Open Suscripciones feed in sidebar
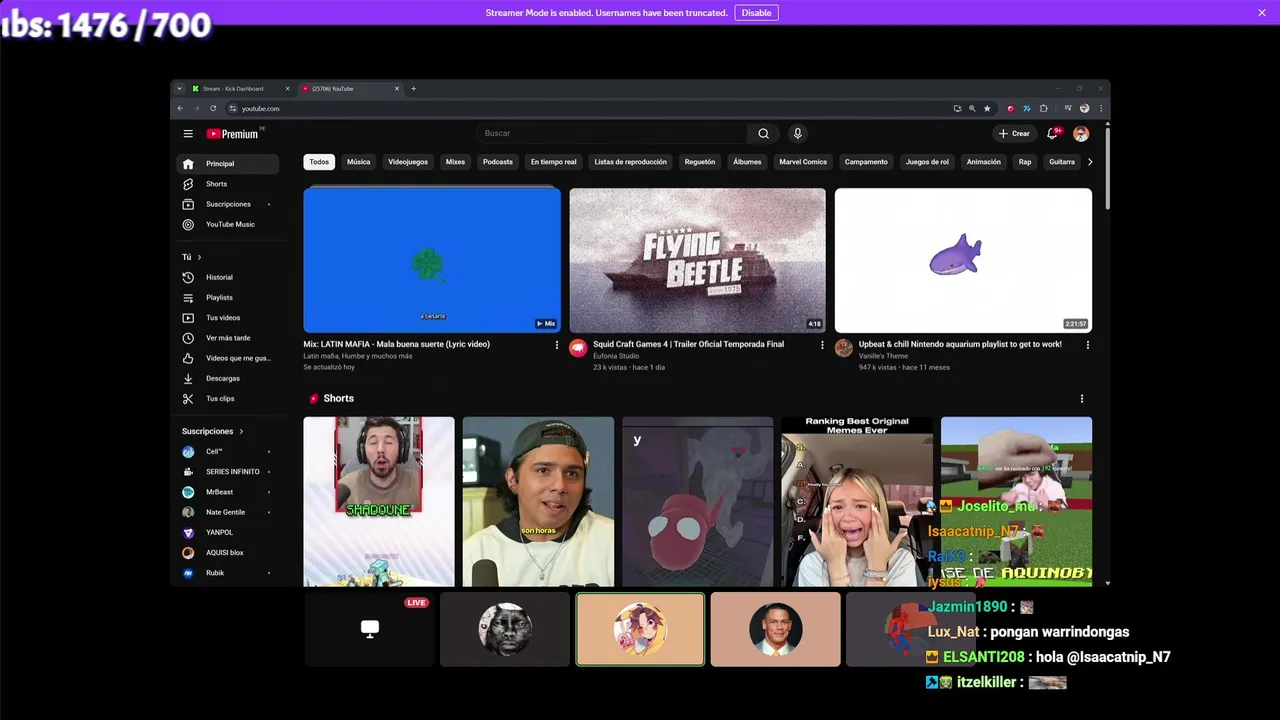 tap(228, 204)
